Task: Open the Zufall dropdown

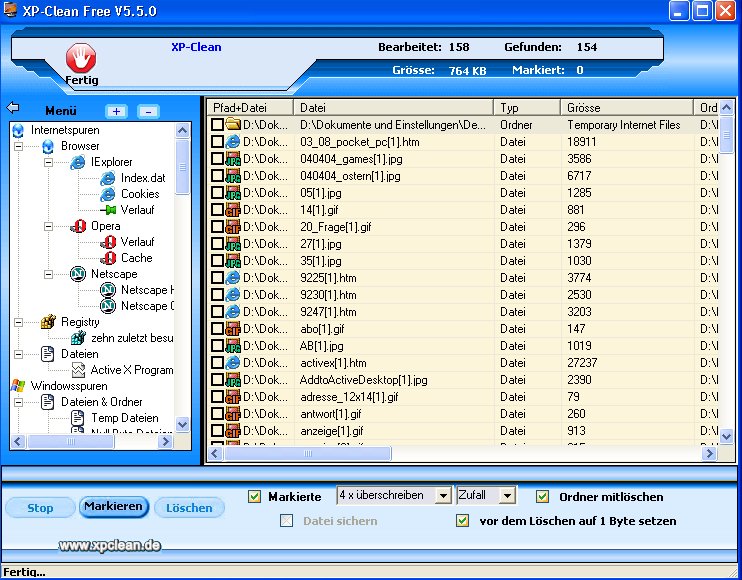Action: (507, 496)
